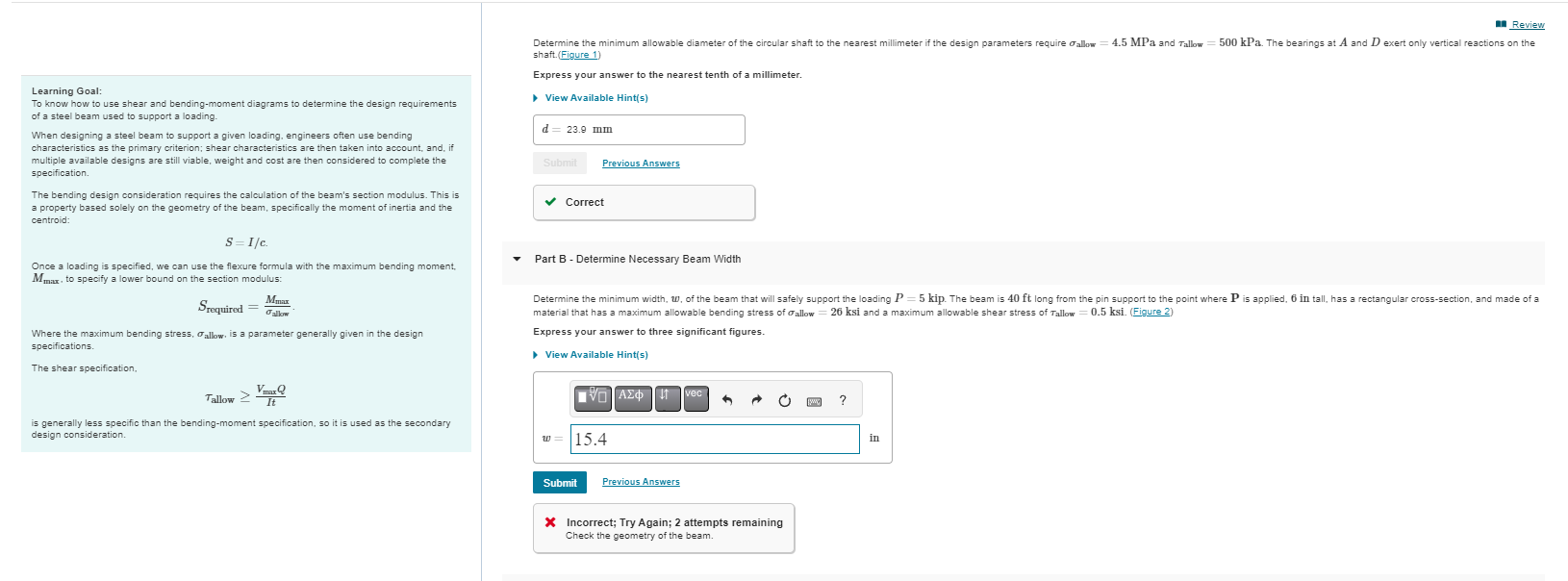This screenshot has height=581, width=1568.
Task: Collapse Part B - Determine Necessary Beam Width
Action: (x=518, y=260)
